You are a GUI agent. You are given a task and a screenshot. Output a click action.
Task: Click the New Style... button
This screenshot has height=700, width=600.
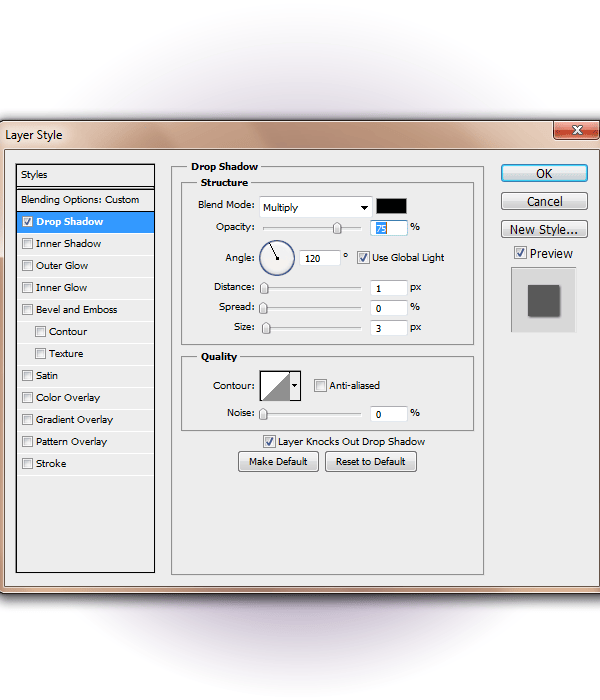(x=543, y=230)
